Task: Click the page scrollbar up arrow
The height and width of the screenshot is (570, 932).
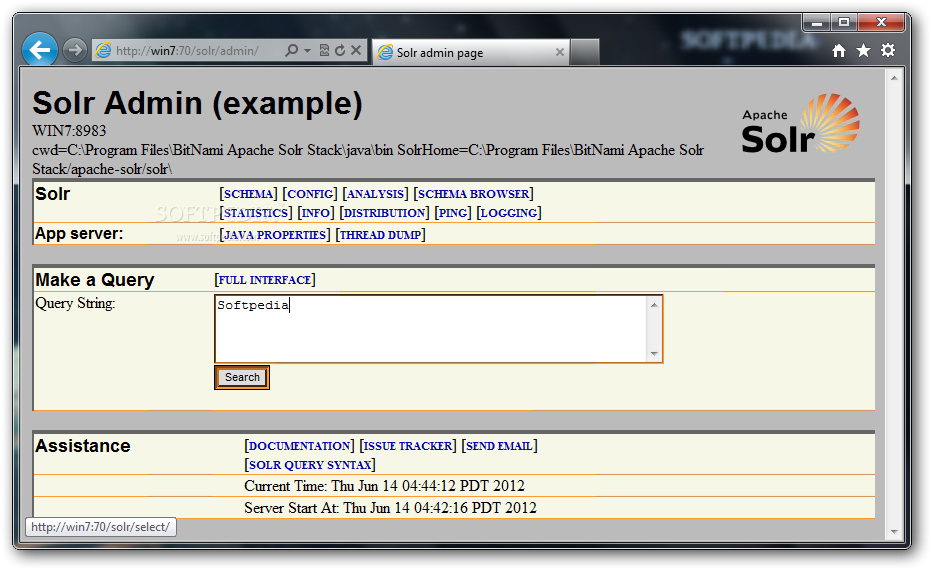Action: 894,78
